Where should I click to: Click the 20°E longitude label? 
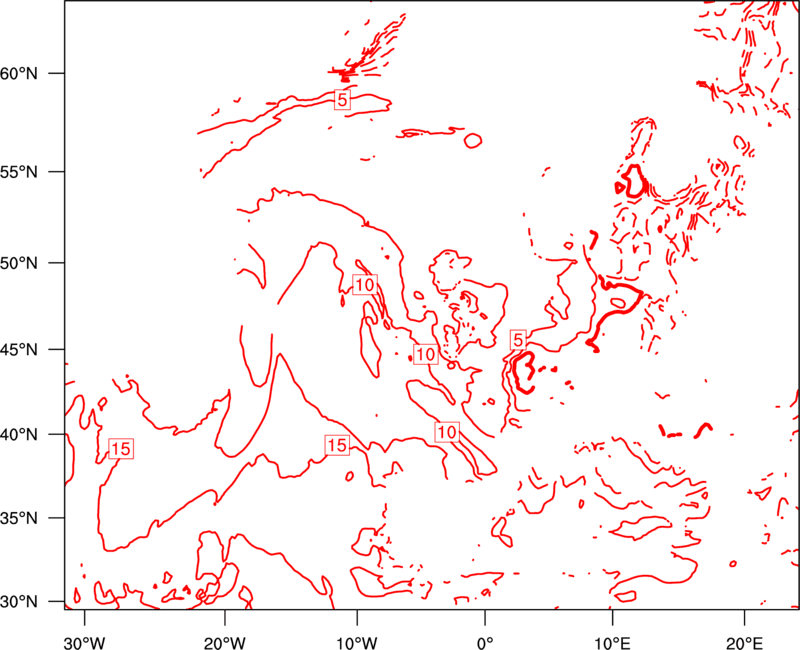[744, 643]
